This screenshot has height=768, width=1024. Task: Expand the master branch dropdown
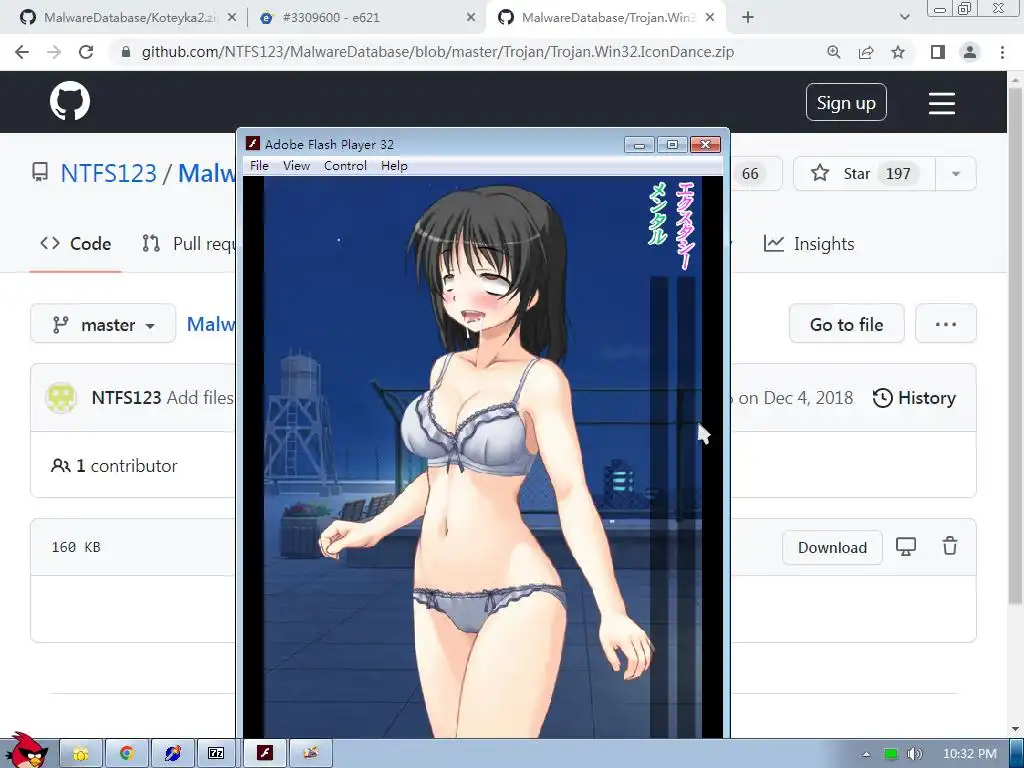pyautogui.click(x=103, y=324)
